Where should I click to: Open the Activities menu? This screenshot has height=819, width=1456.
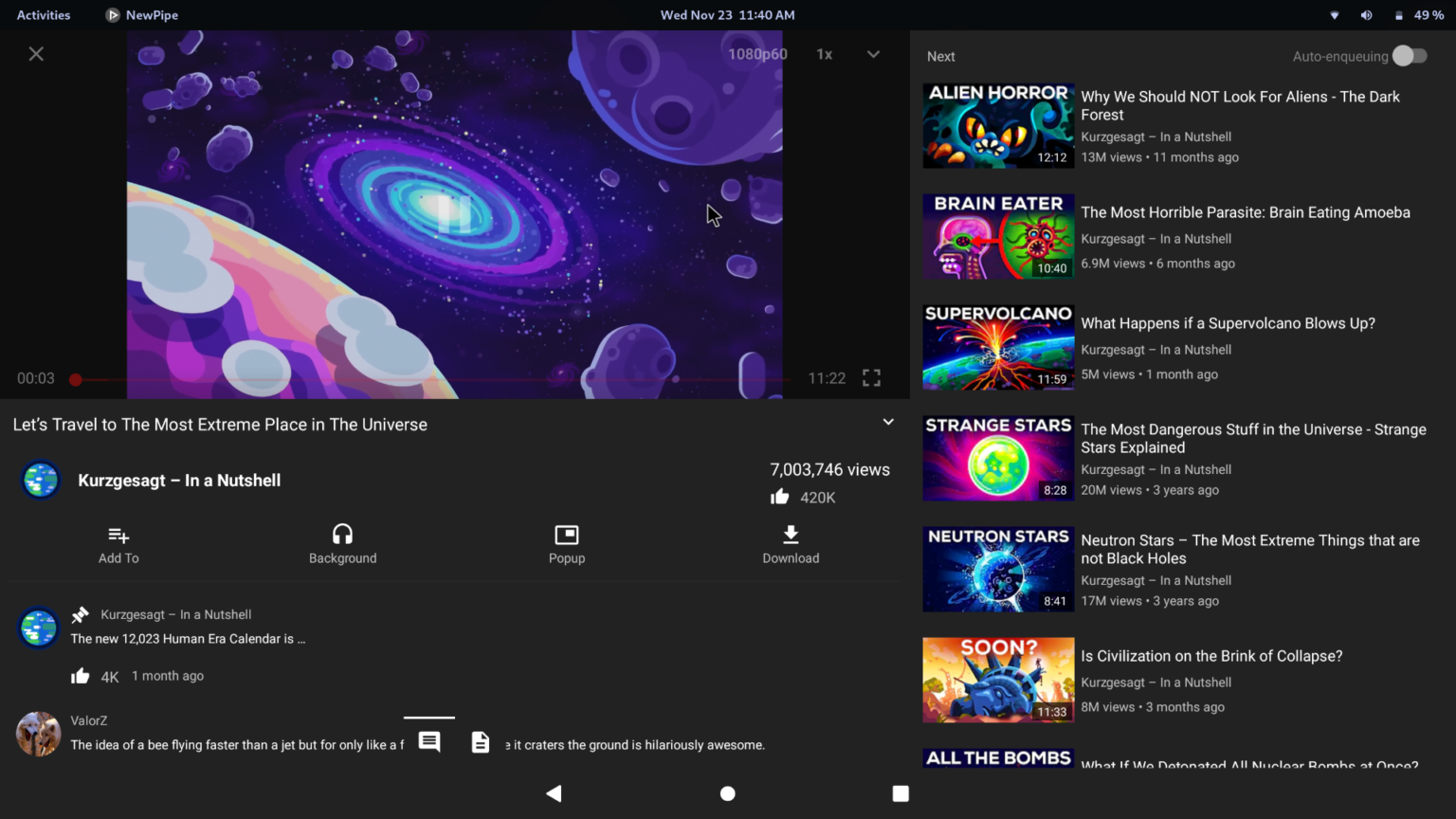(x=43, y=14)
